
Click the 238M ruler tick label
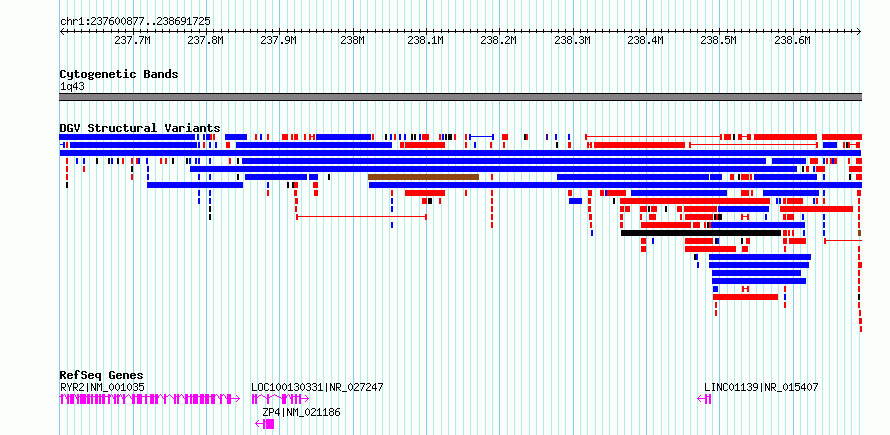click(353, 40)
